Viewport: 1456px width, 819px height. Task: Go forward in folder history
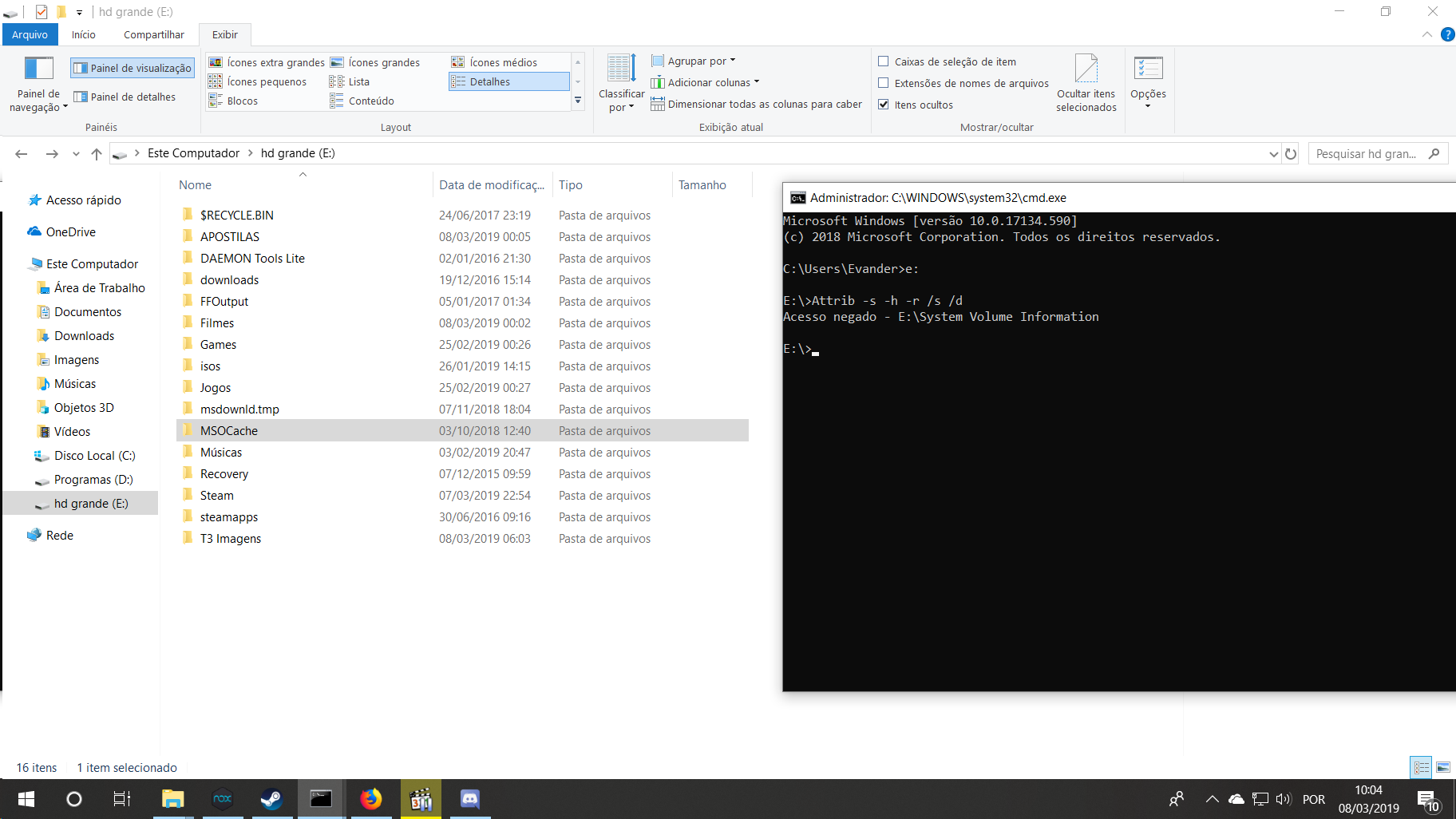point(52,153)
